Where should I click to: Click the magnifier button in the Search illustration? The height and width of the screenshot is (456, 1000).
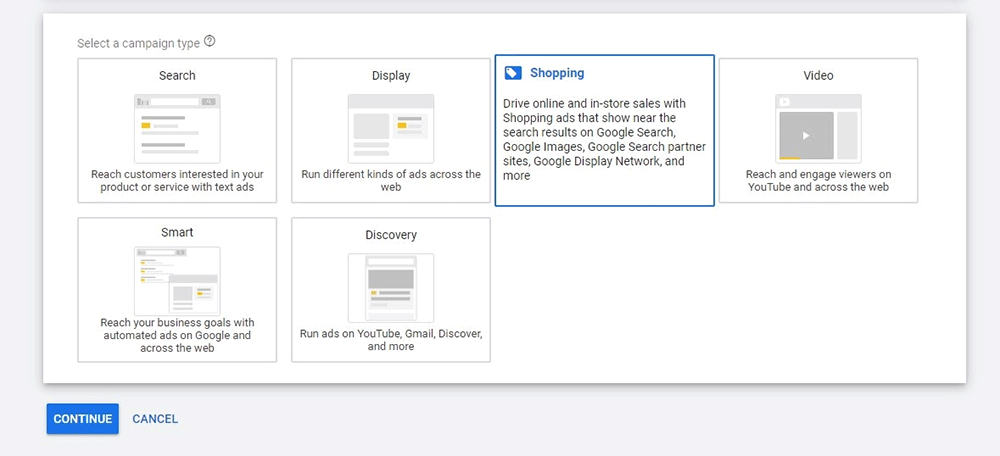pyautogui.click(x=208, y=102)
